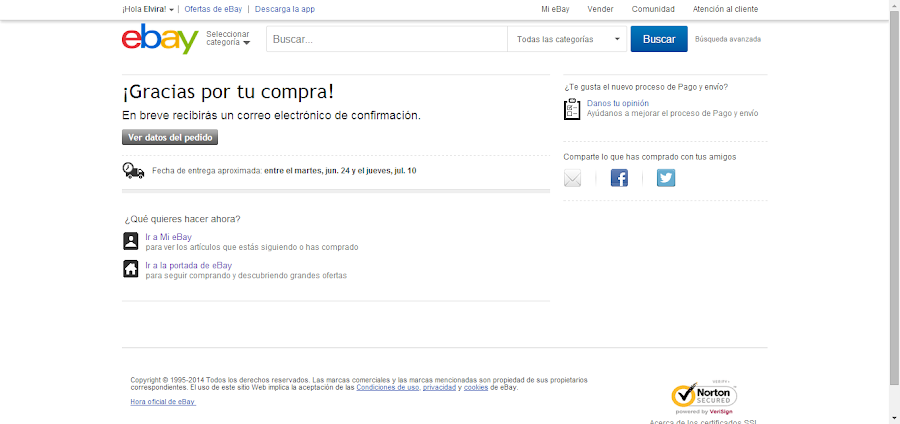
Task: Click Comparte lo que has comprado text
Action: [650, 157]
